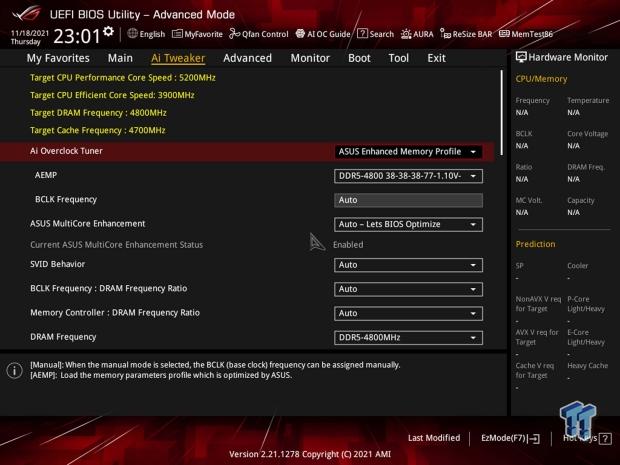Go to the Boot tab

click(x=359, y=58)
